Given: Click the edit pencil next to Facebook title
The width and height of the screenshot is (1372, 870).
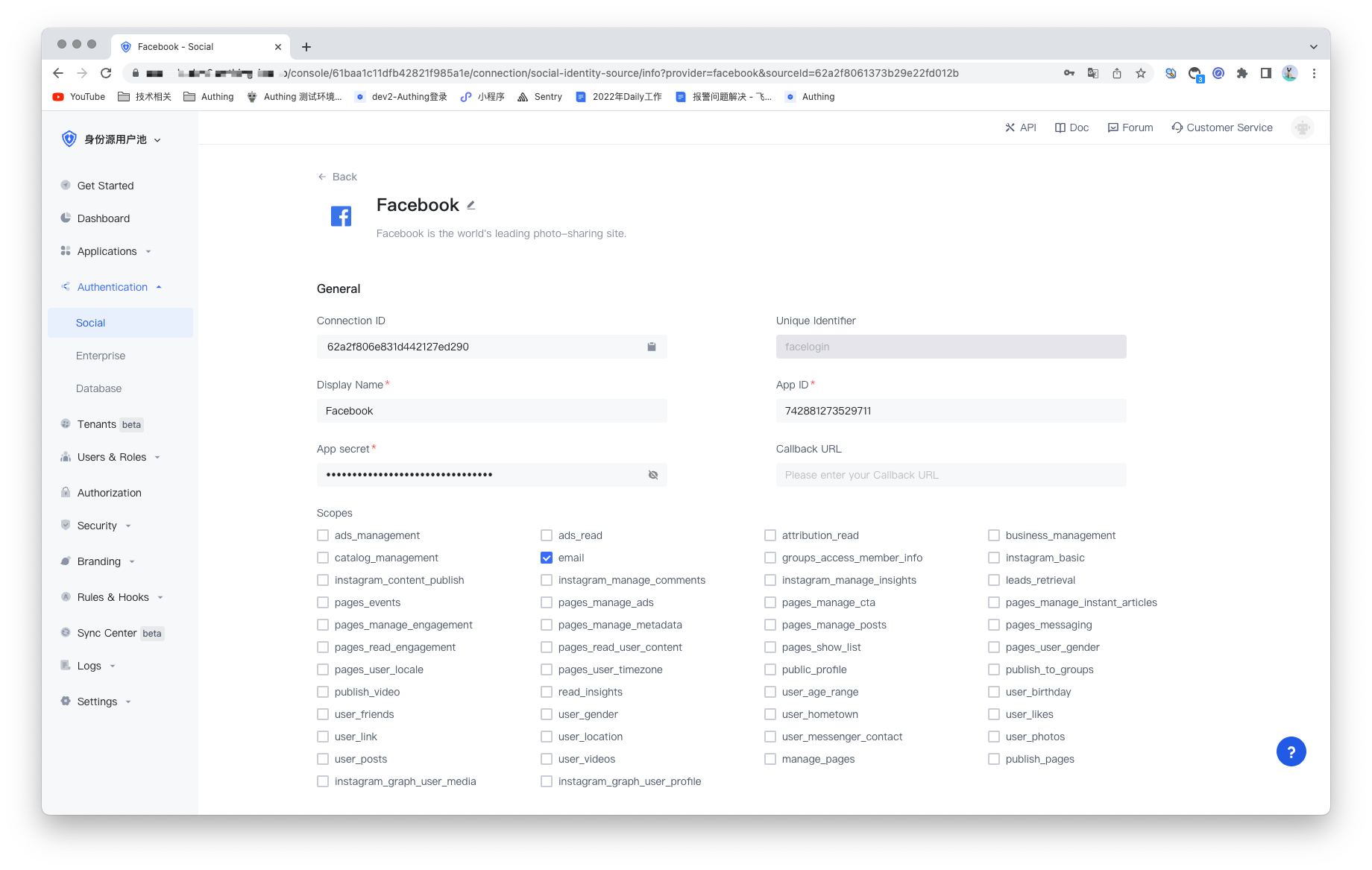Looking at the screenshot, I should (471, 205).
